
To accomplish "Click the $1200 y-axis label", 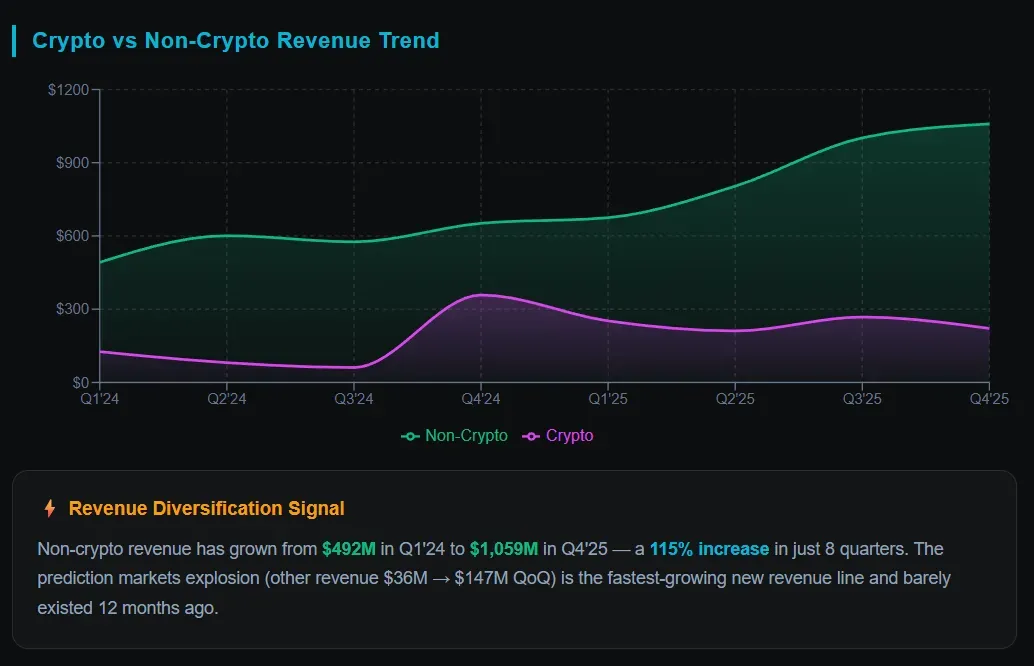I will point(68,90).
